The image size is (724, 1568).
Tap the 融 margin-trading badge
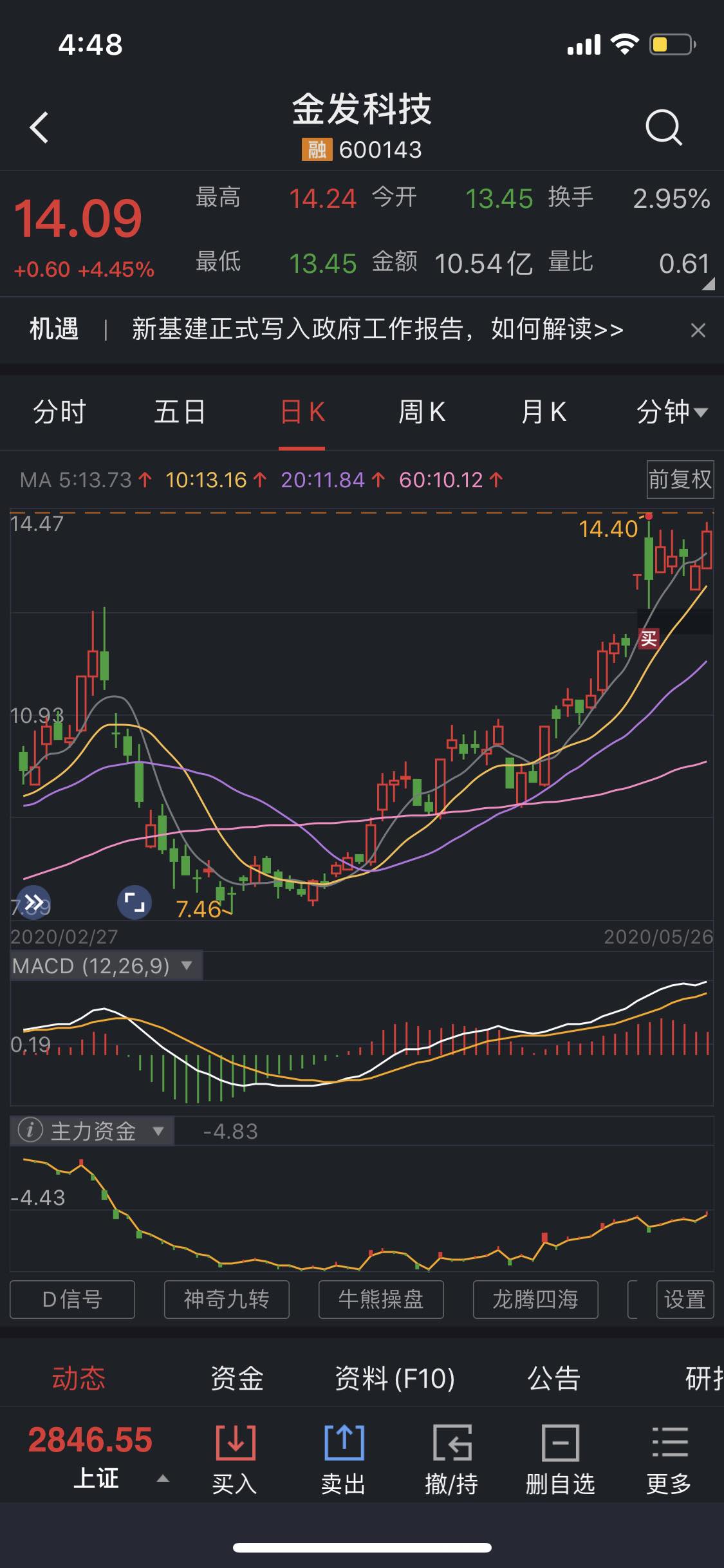(317, 150)
